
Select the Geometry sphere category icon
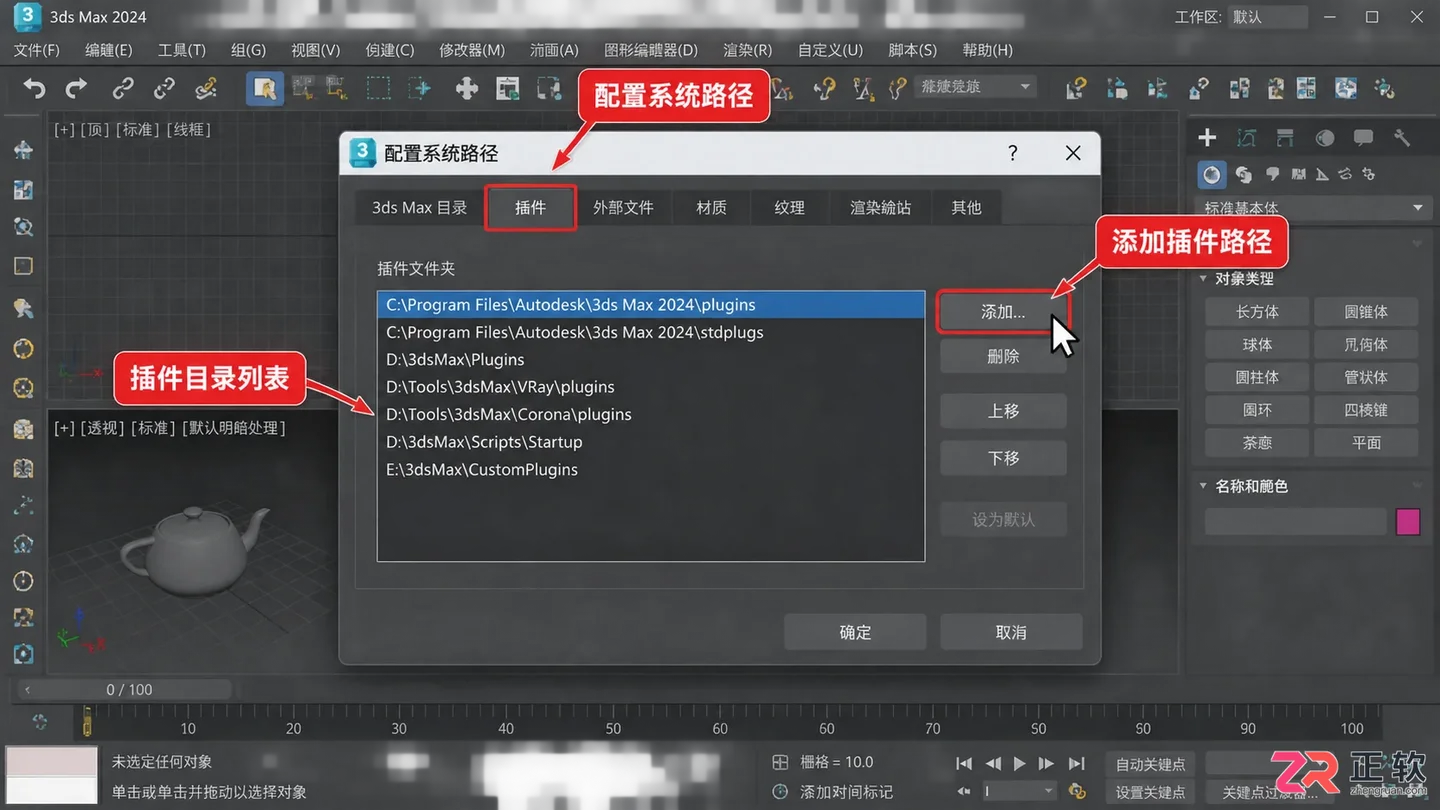click(x=1212, y=175)
